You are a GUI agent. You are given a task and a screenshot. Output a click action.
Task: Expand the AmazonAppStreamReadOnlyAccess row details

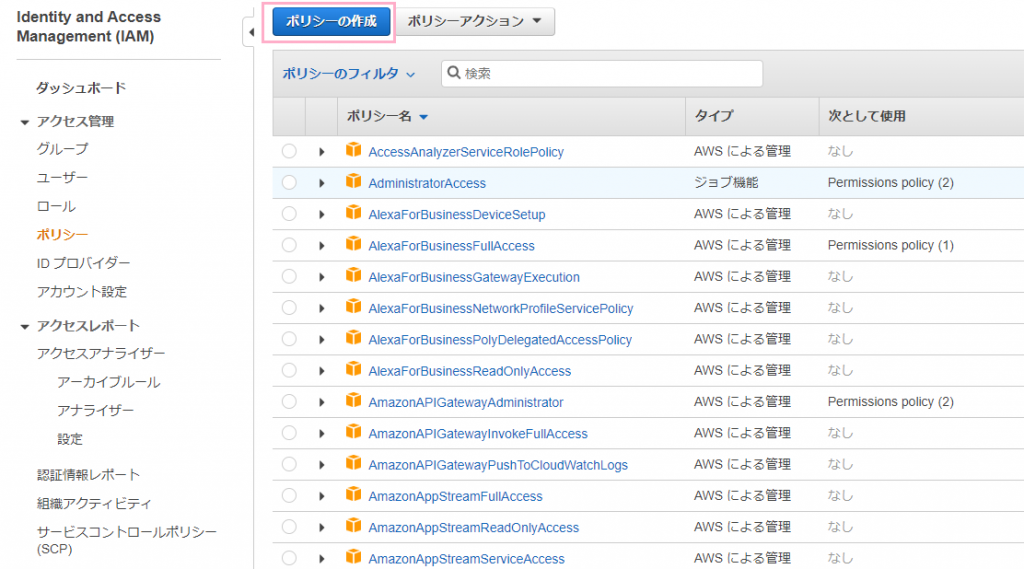pos(321,528)
